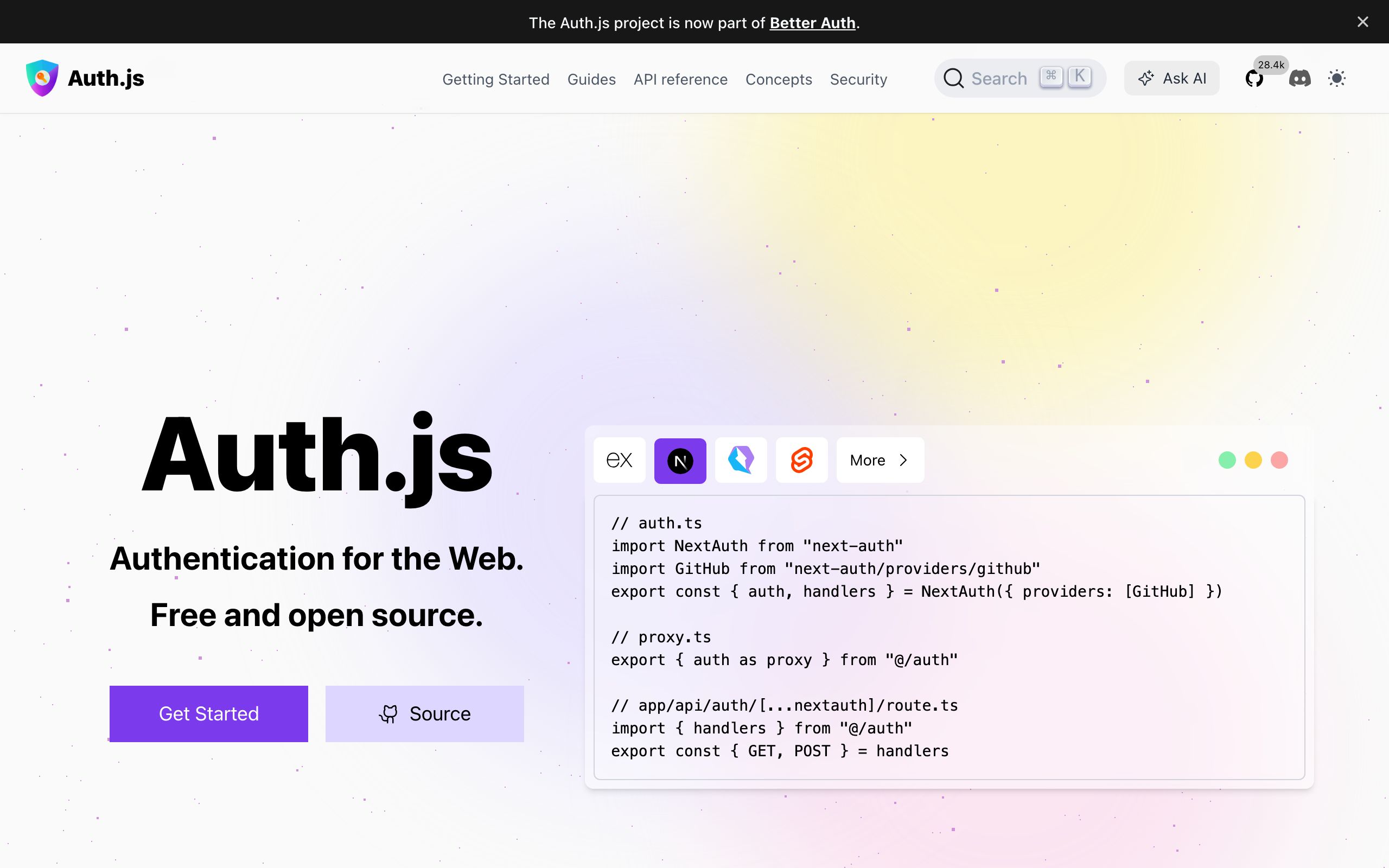Open the Discord community icon
This screenshot has height=868, width=1389.
[x=1299, y=79]
